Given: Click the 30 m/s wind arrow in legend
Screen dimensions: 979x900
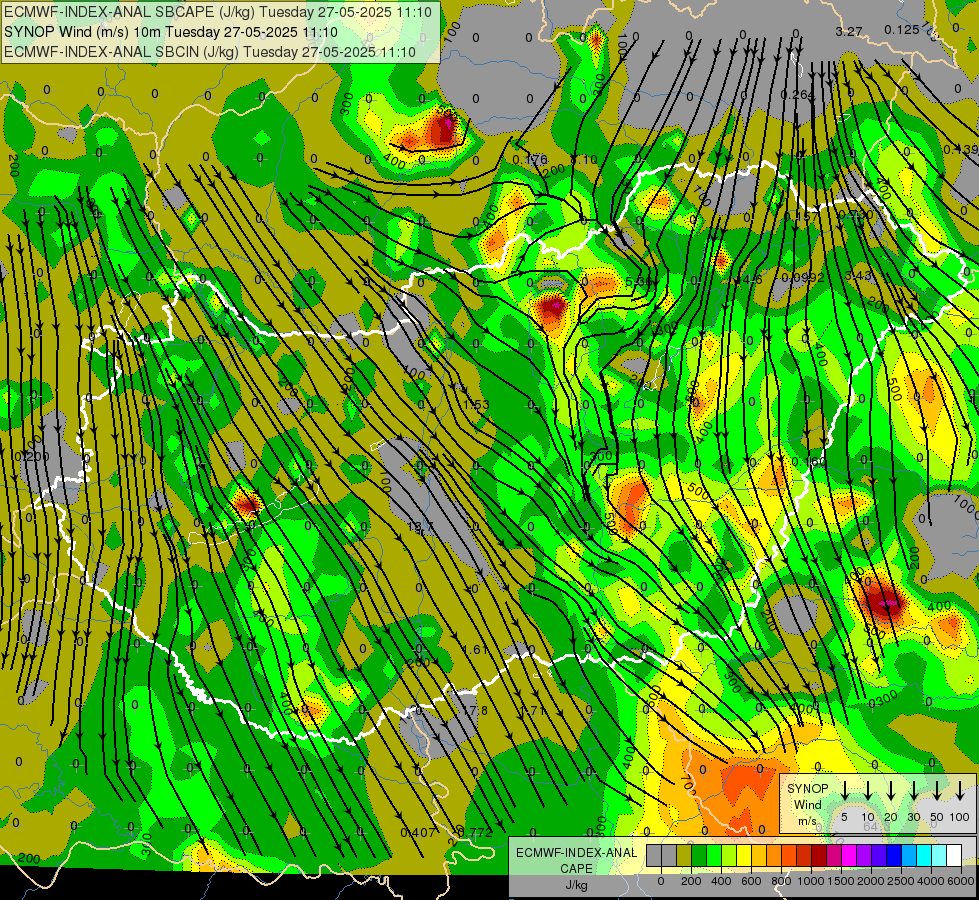Looking at the screenshot, I should [x=914, y=790].
